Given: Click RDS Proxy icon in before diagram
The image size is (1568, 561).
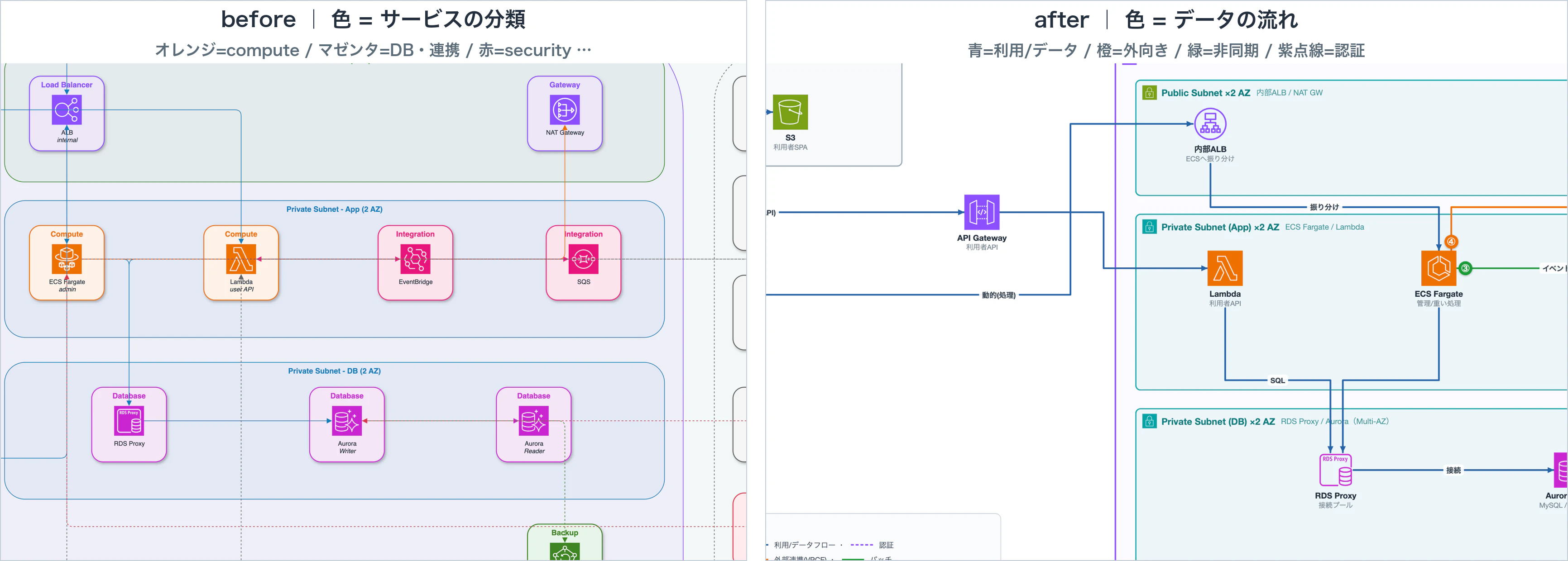Looking at the screenshot, I should coord(129,421).
